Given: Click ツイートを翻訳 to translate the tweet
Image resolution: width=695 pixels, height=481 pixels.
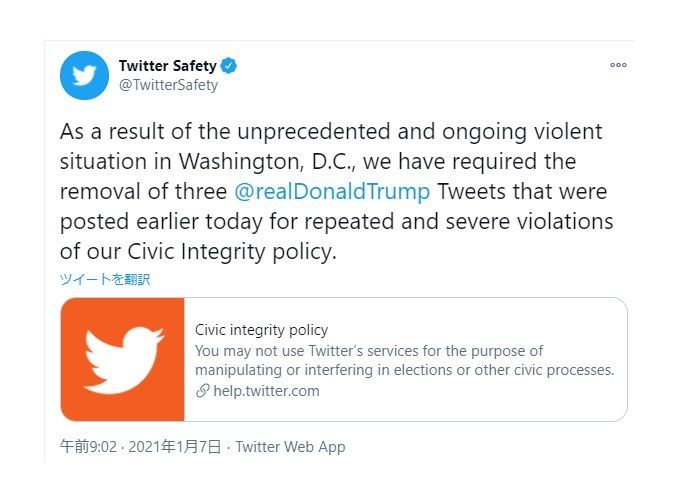Looking at the screenshot, I should [x=105, y=279].
